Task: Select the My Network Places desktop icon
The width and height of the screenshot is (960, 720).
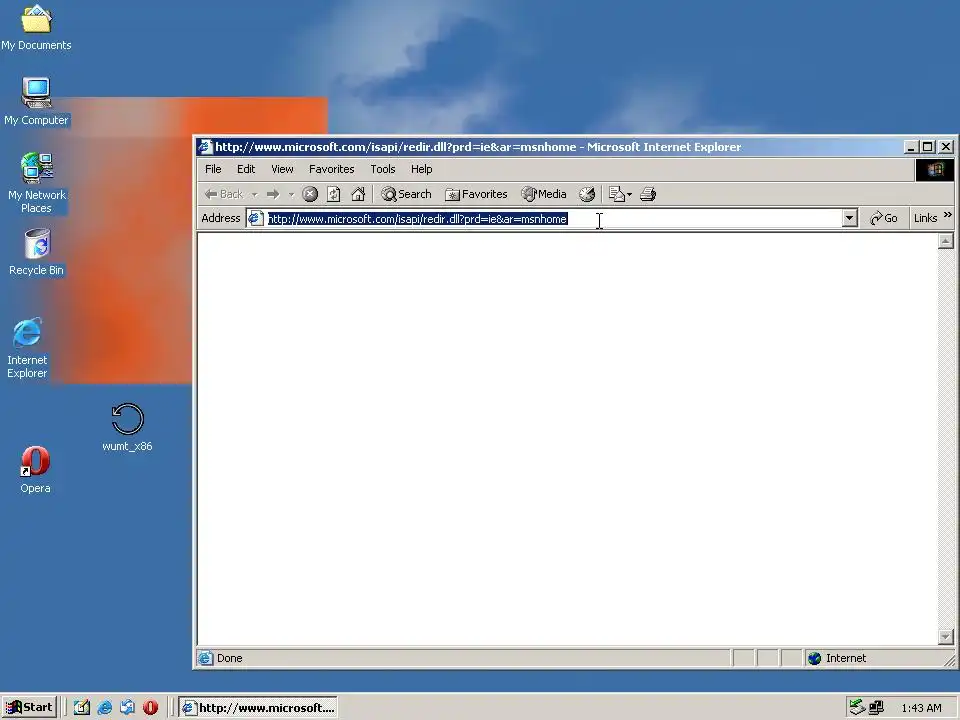Action: 36,183
